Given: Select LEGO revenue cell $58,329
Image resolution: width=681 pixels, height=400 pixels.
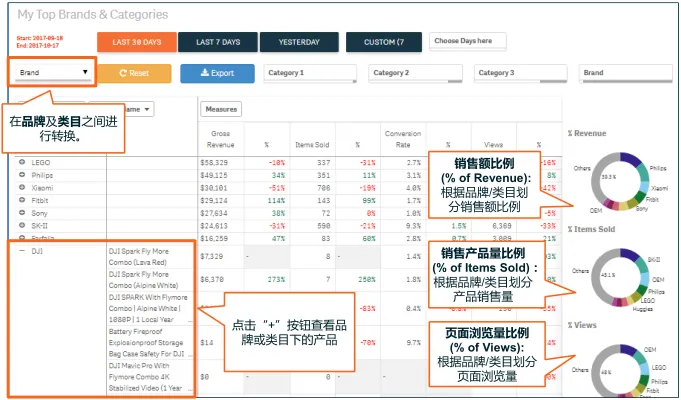Looking at the screenshot, I should click(214, 162).
